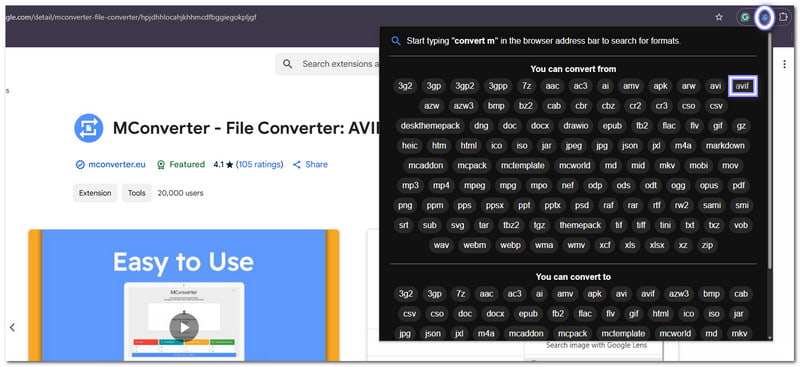The image size is (800, 367).
Task: Pick 7z in the convert to list
Action: pos(461,294)
